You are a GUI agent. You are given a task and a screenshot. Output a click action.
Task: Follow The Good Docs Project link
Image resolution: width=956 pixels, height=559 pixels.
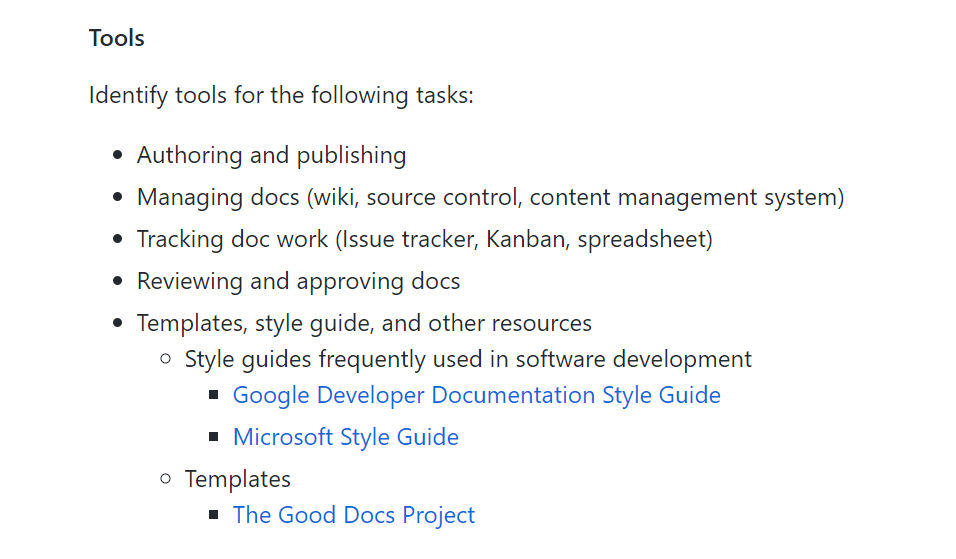353,515
